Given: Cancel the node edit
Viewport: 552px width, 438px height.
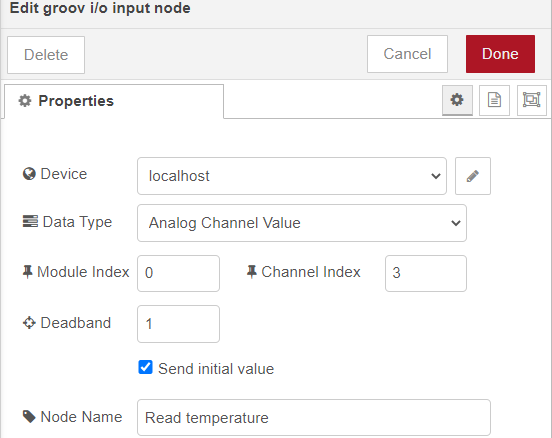Looking at the screenshot, I should pyautogui.click(x=407, y=54).
